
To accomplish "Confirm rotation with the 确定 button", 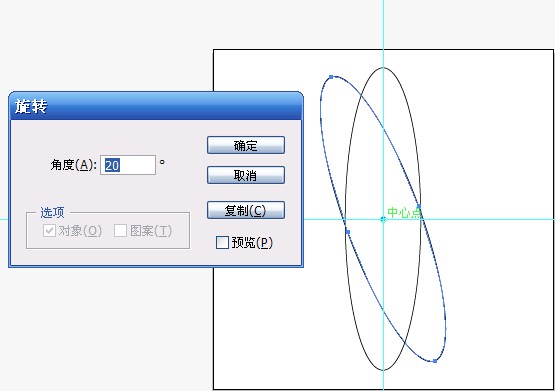I will click(246, 145).
